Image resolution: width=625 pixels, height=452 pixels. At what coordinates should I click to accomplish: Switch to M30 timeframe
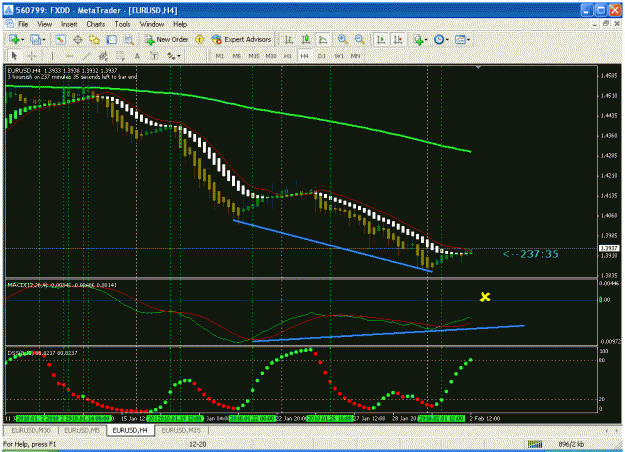(271, 56)
